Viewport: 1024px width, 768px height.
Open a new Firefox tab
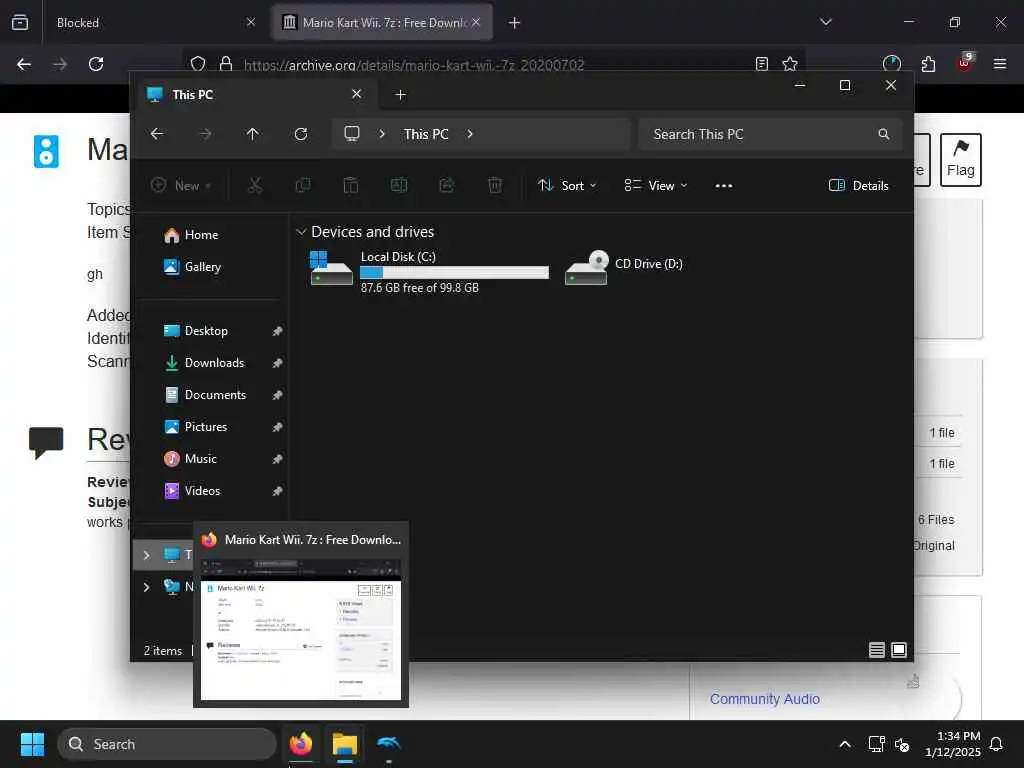click(515, 22)
